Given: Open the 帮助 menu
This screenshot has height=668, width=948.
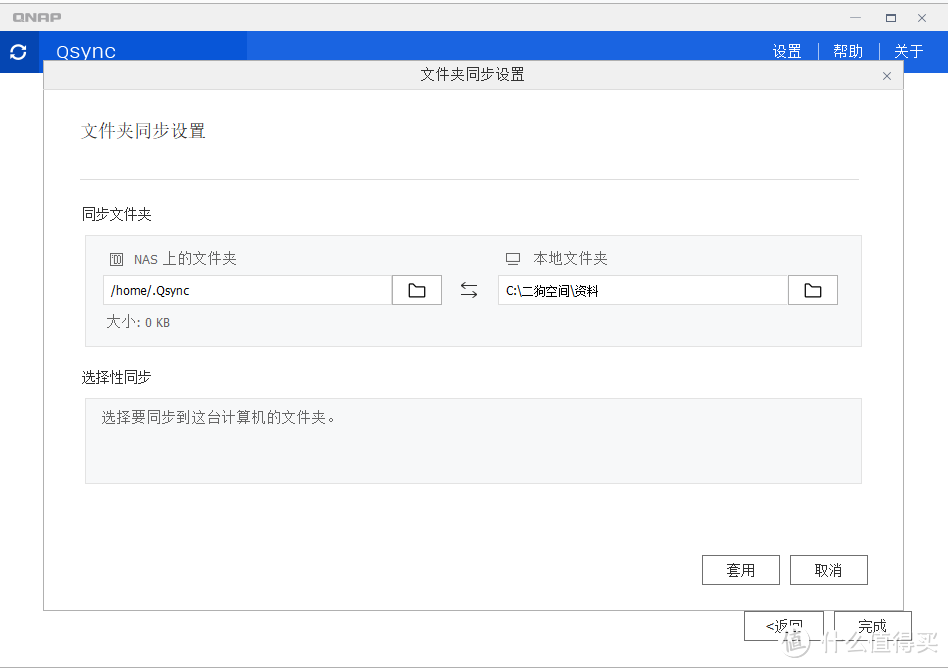Looking at the screenshot, I should point(848,51).
